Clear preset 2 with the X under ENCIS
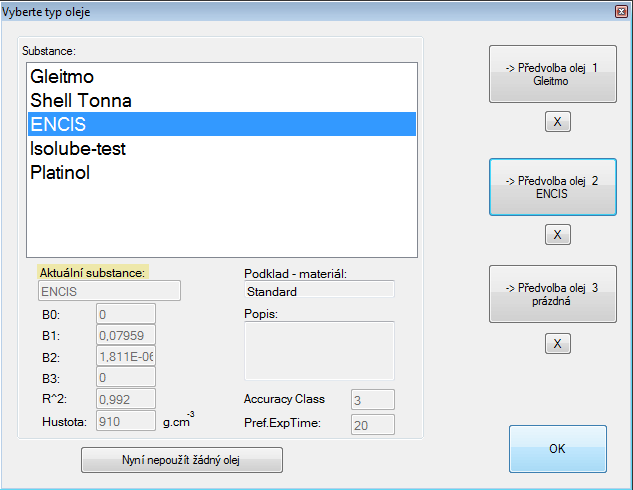 pos(558,235)
